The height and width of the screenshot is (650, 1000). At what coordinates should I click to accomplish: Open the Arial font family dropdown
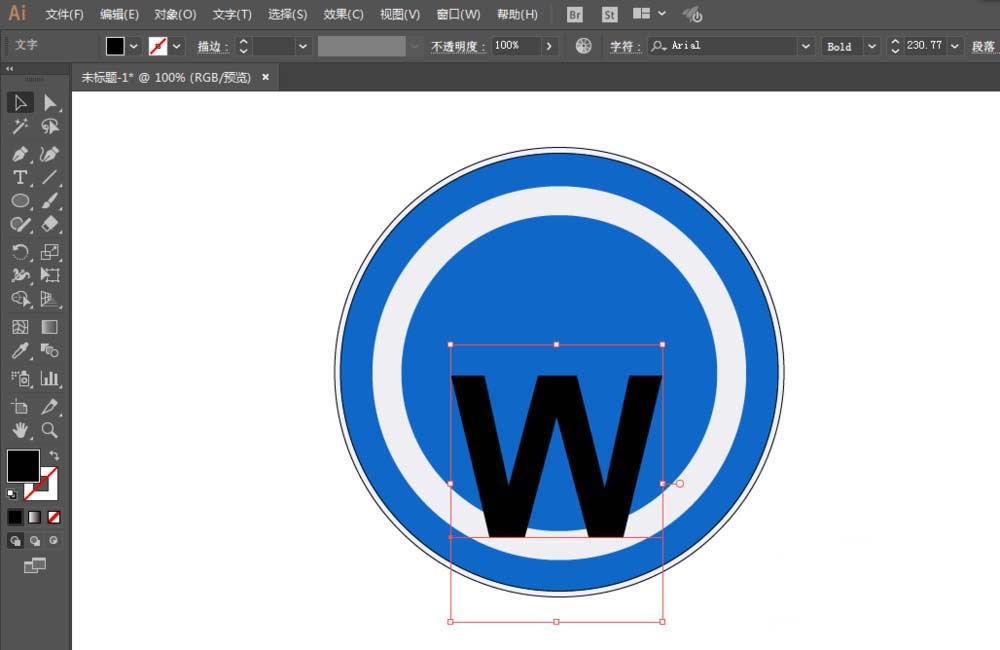(x=805, y=46)
